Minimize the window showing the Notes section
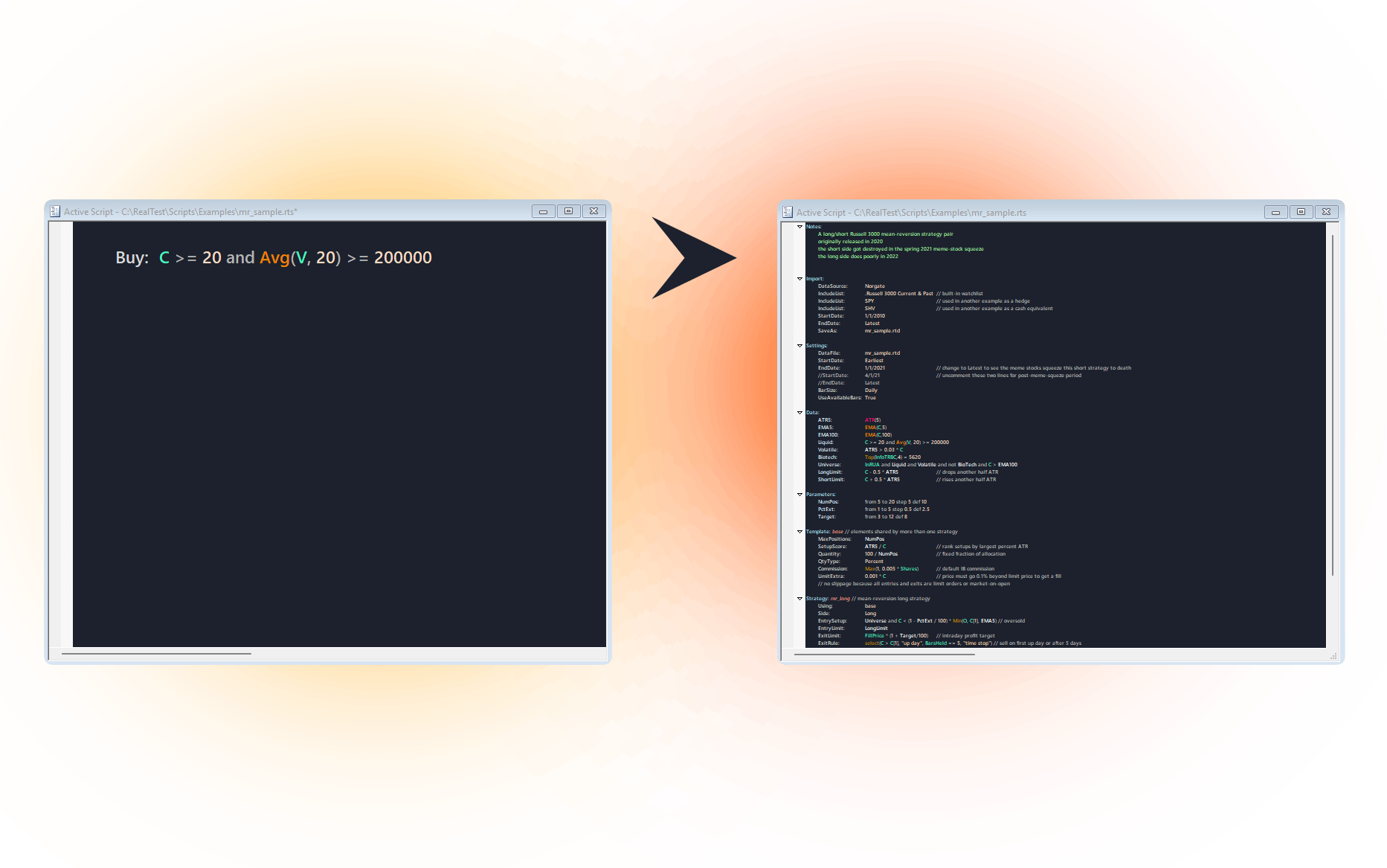This screenshot has width=1387, height=868. 1275,212
